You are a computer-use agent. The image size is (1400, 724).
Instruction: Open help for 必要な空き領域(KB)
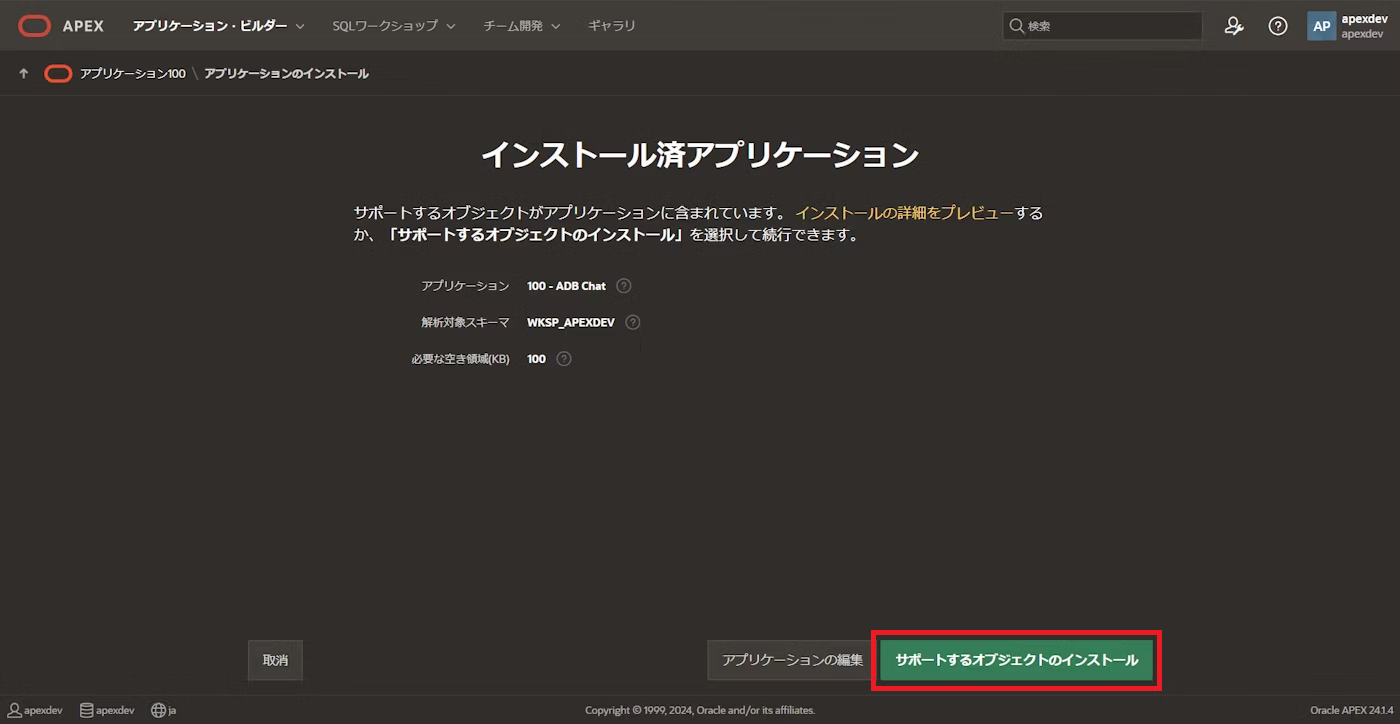coord(562,358)
